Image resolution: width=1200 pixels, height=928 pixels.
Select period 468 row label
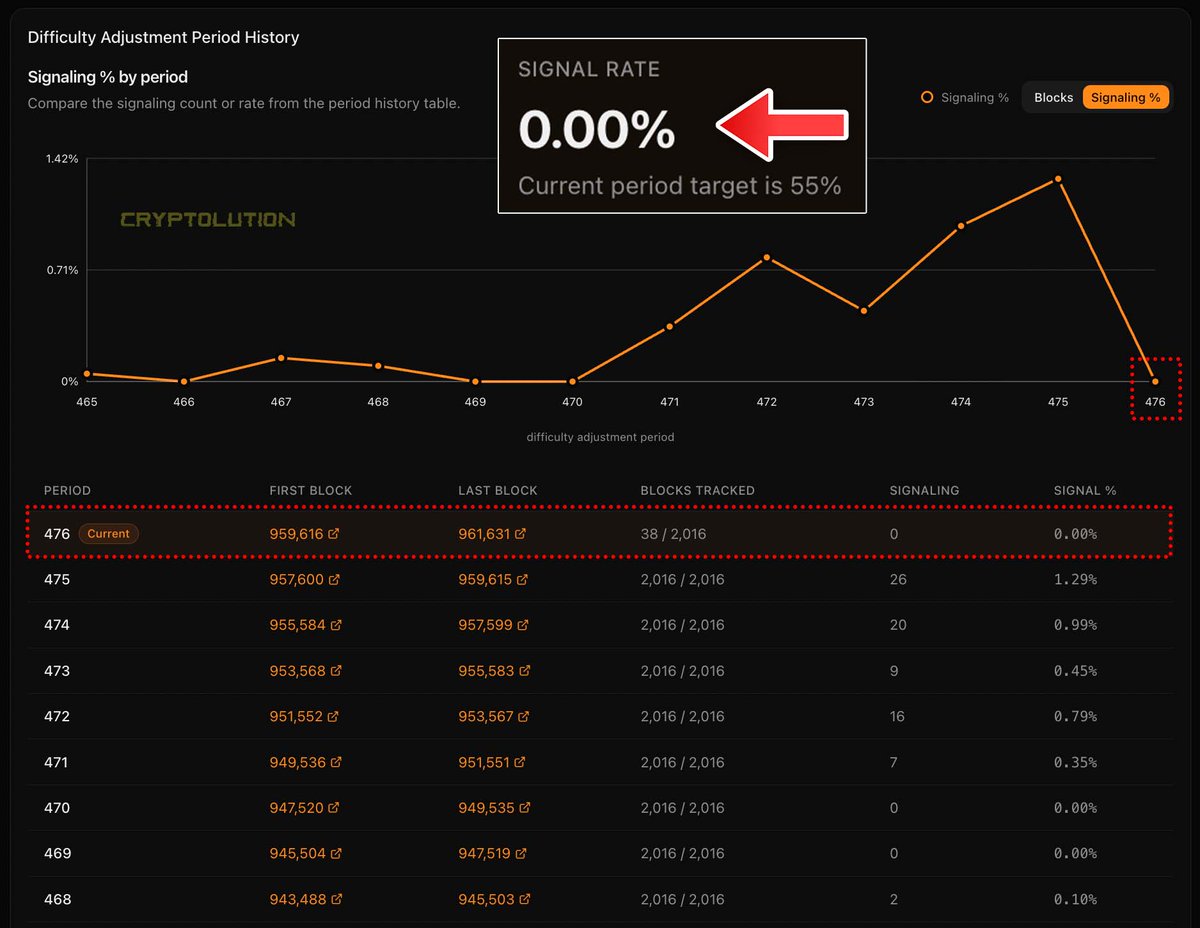(x=57, y=900)
